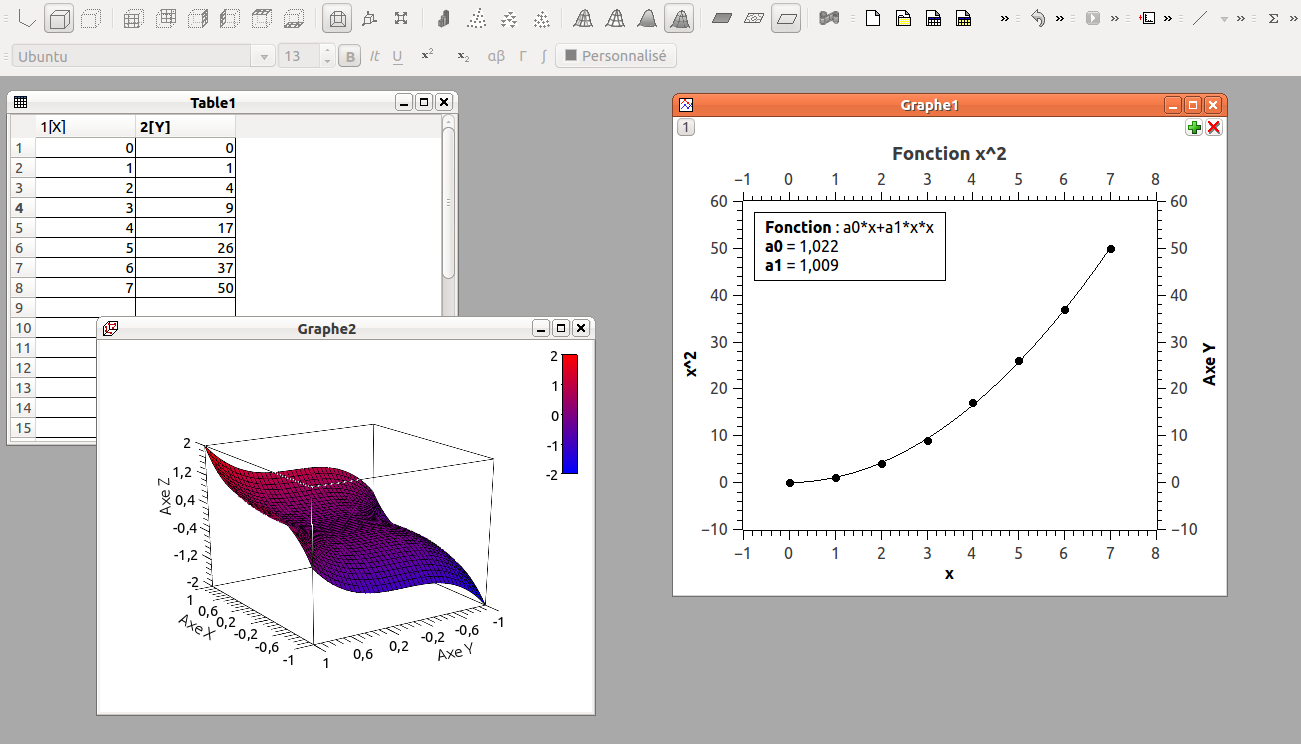Select row header 8 in Table1

(x=22, y=288)
